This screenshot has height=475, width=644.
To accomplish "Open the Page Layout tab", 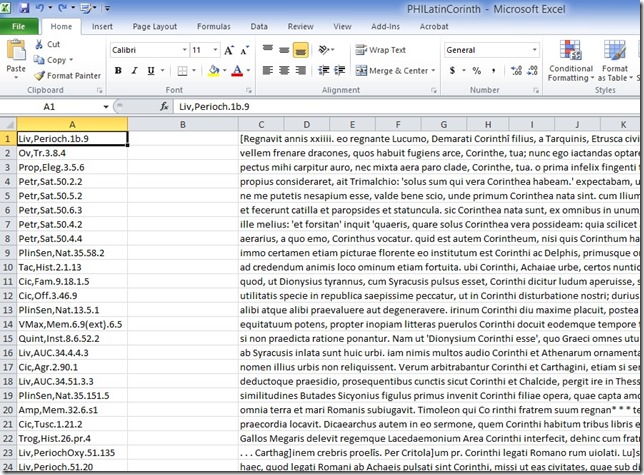I will (154, 27).
